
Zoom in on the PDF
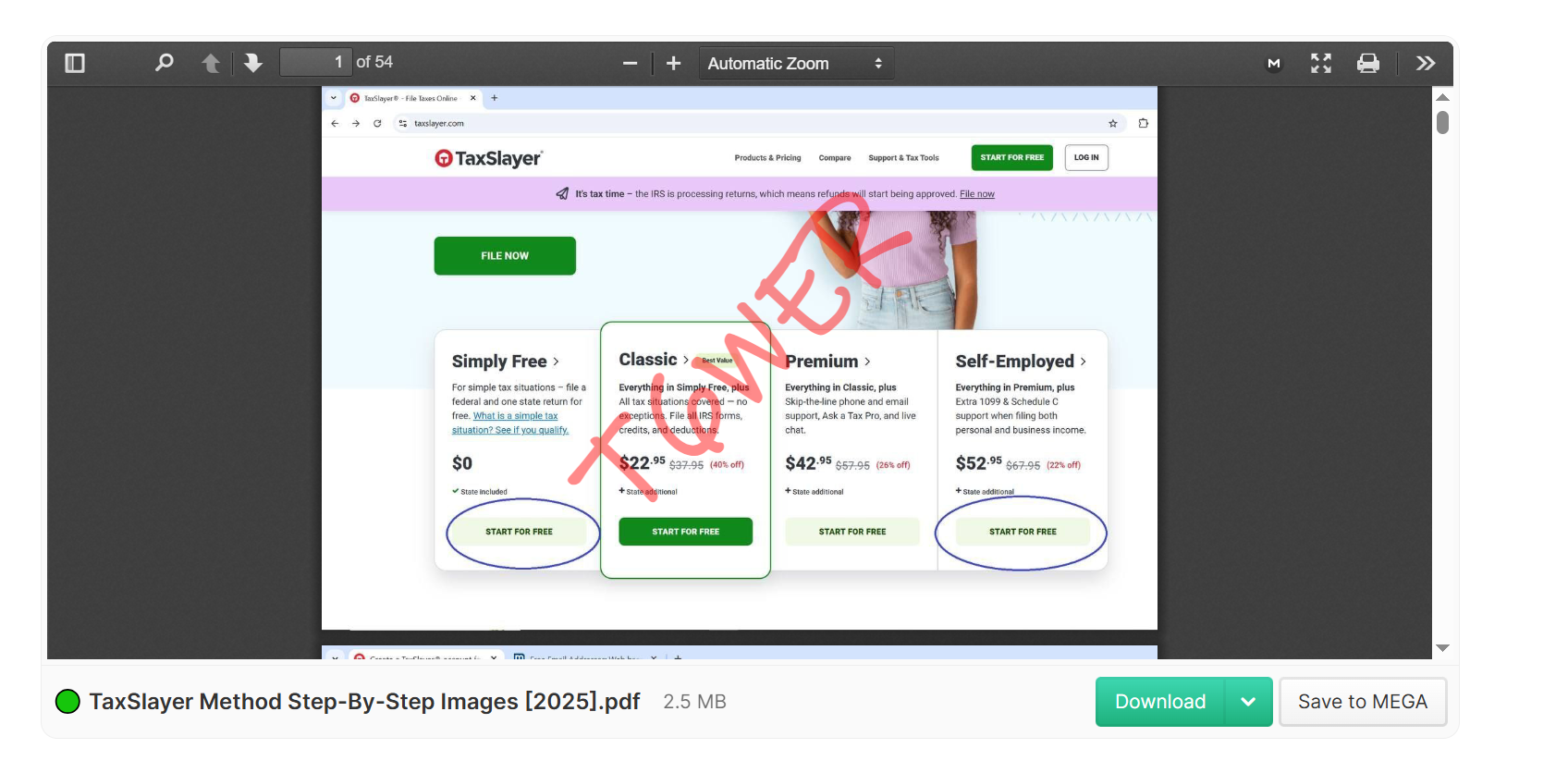click(x=673, y=63)
